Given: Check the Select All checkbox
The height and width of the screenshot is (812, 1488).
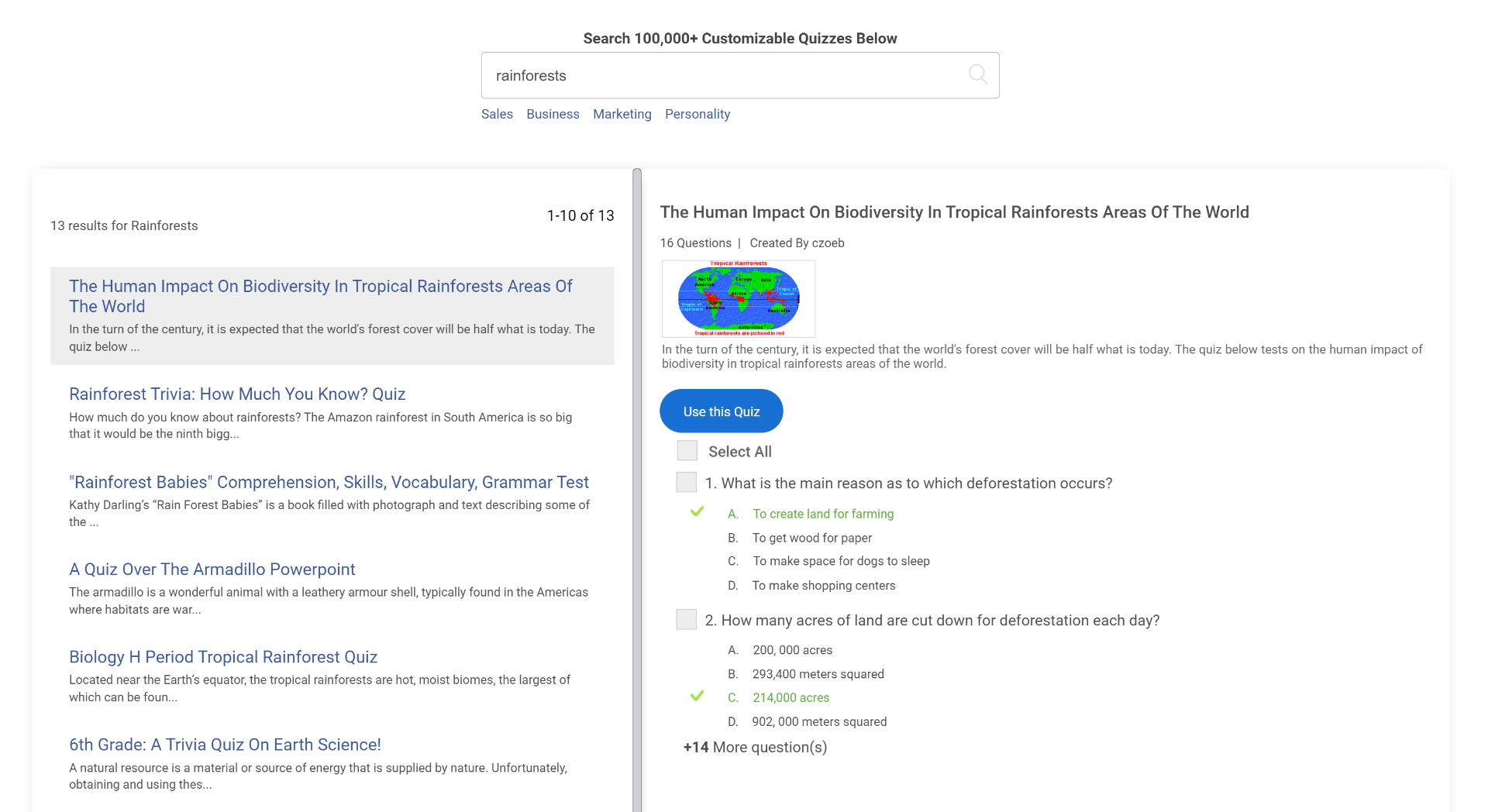Looking at the screenshot, I should click(x=687, y=451).
